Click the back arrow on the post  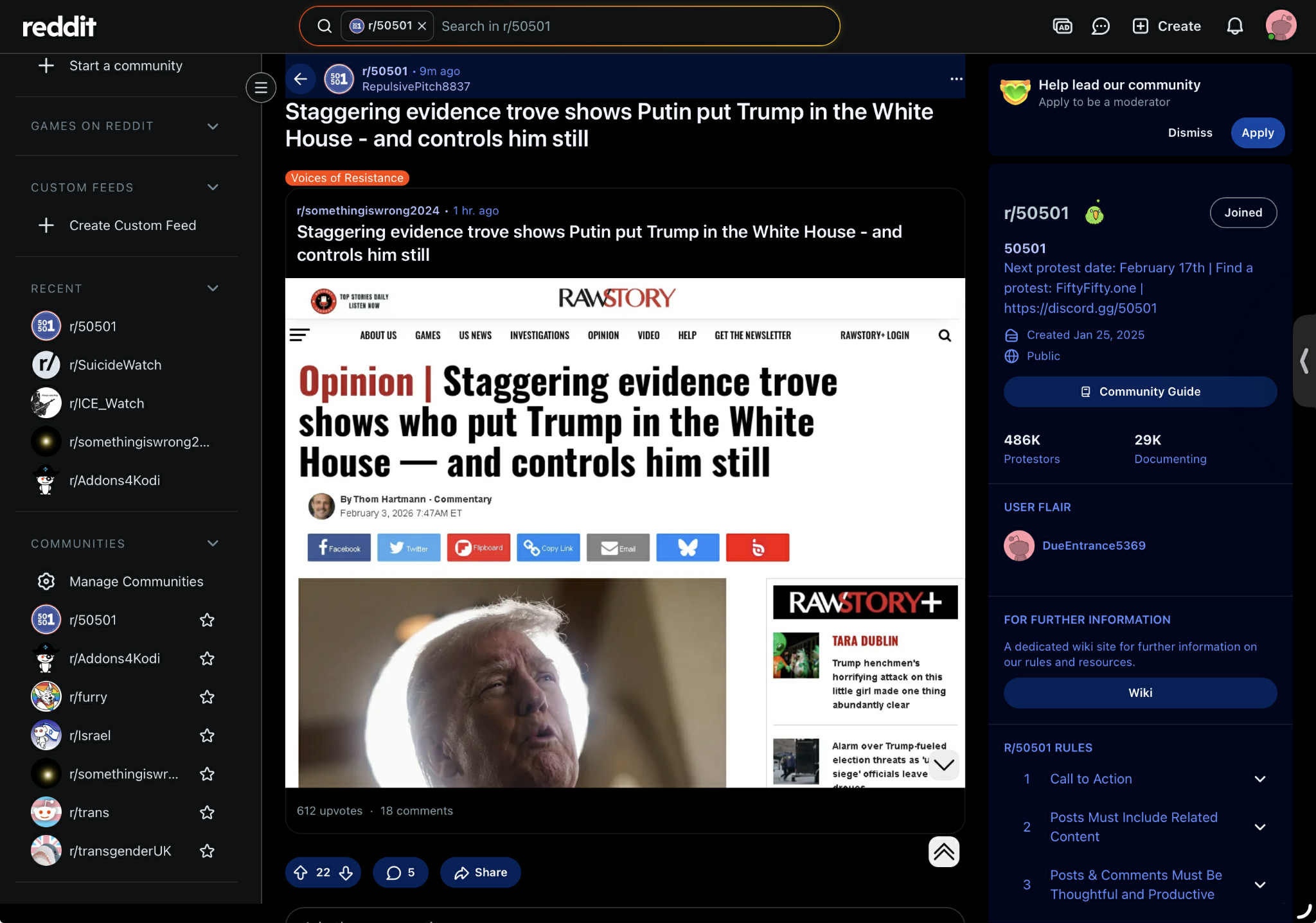tap(300, 79)
